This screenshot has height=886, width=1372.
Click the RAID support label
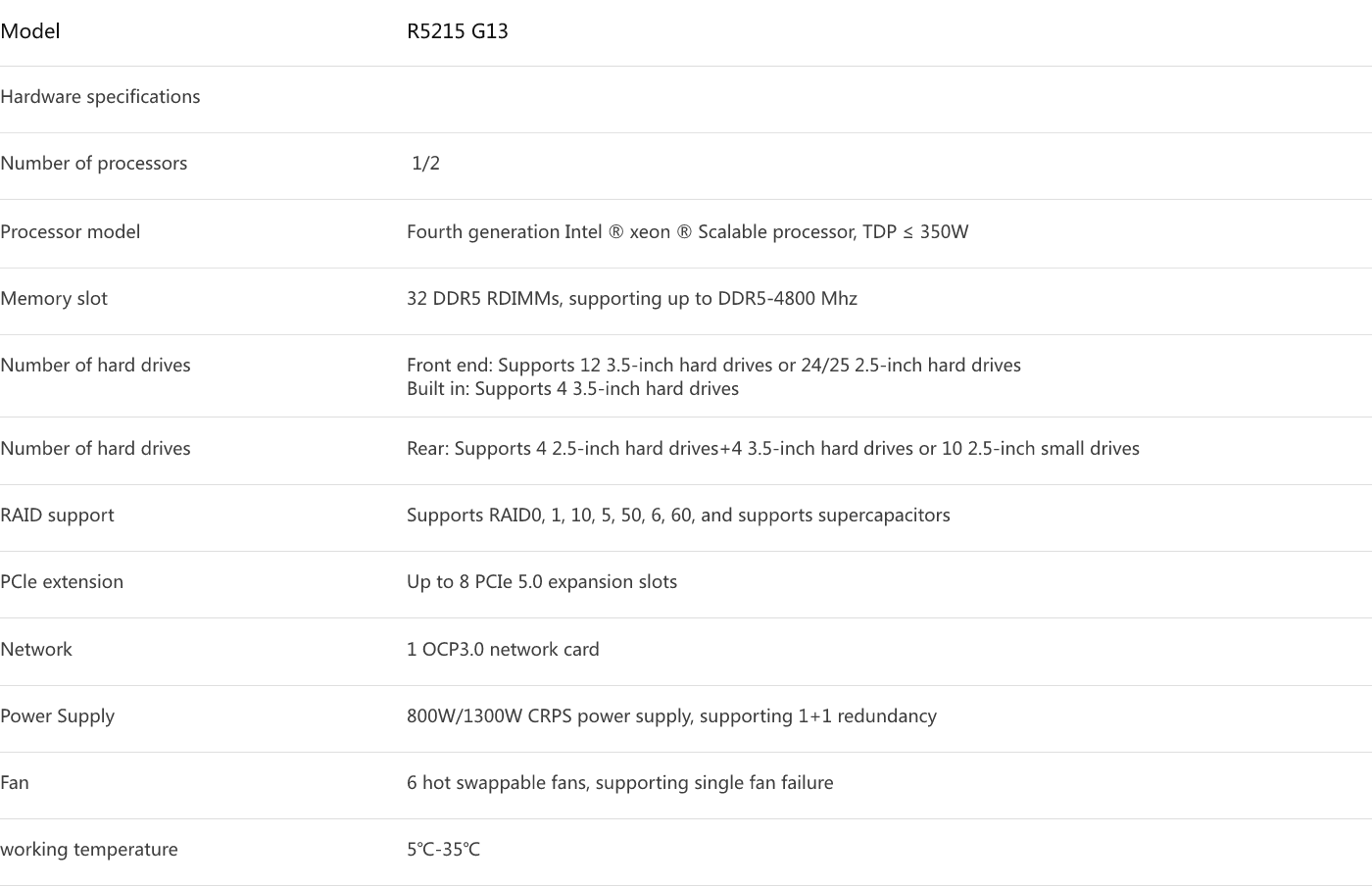[57, 516]
